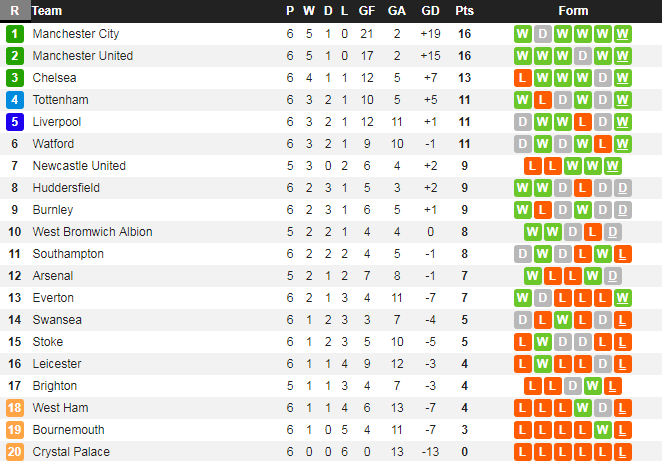
Task: Click the GD column header
Action: point(431,11)
